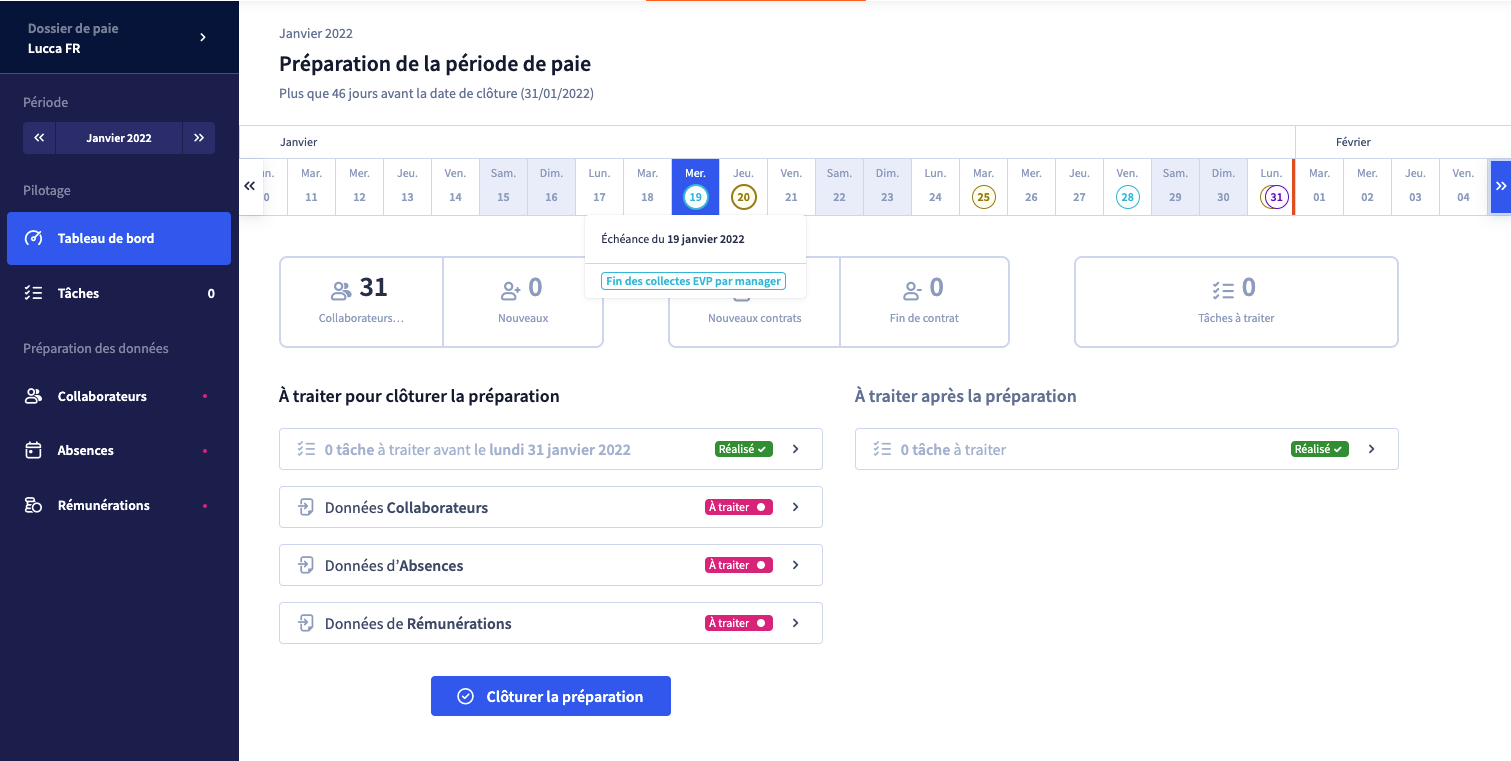Click the import icon on Données Collaborateurs row
1511x761 pixels.
[x=306, y=507]
